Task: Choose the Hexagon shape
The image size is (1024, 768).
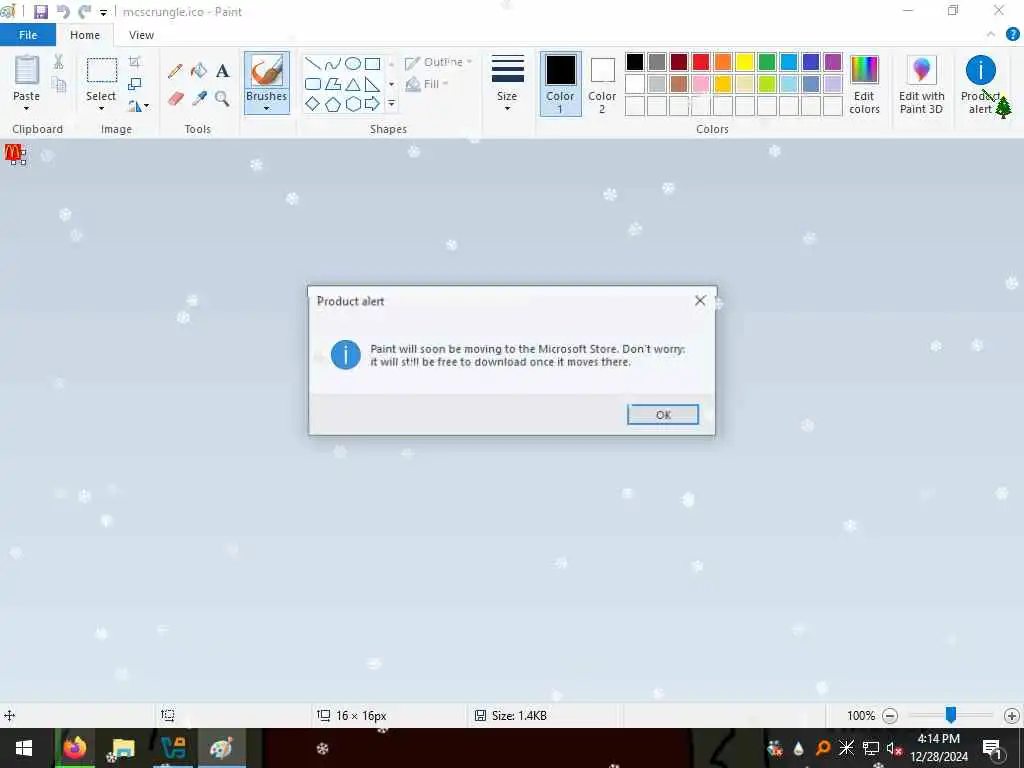Action: click(x=353, y=104)
